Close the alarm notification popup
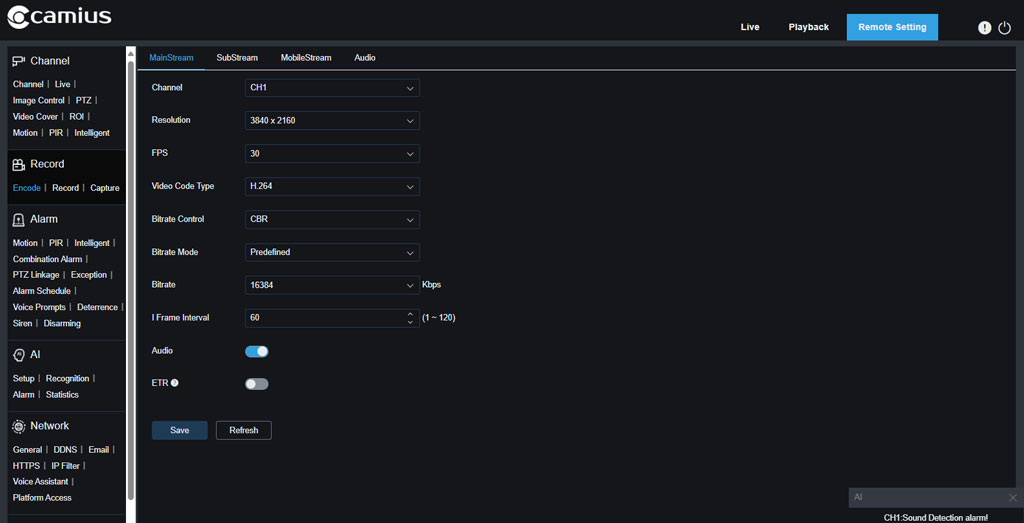Viewport: 1024px width, 523px height. [1012, 497]
